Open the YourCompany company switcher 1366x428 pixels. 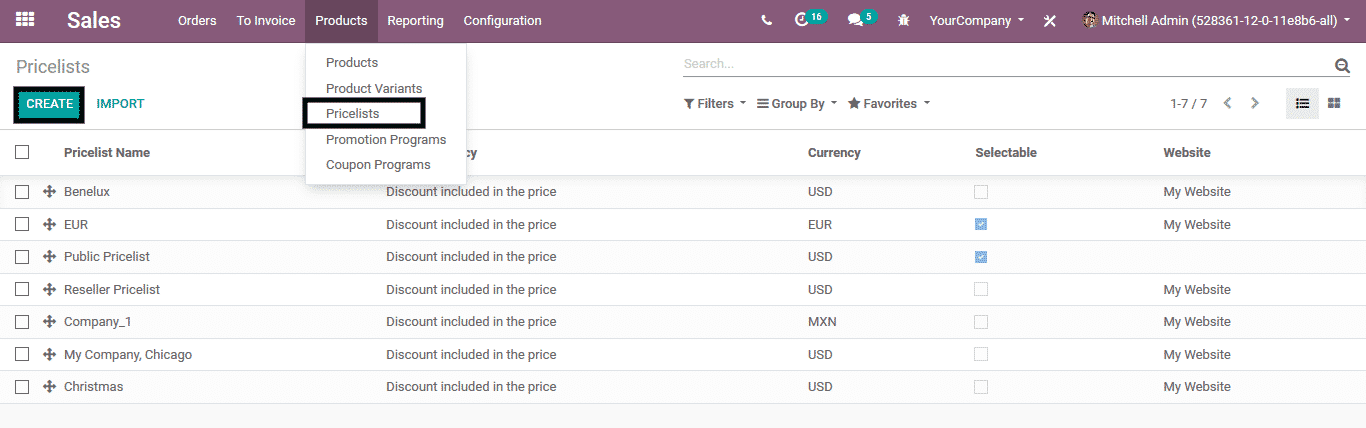click(x=976, y=20)
